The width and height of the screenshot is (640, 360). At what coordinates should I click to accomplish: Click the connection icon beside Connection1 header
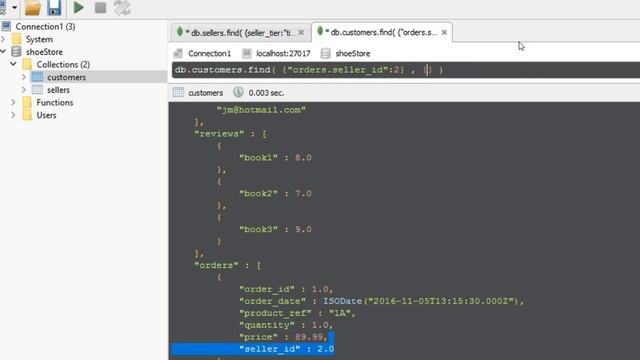178,53
